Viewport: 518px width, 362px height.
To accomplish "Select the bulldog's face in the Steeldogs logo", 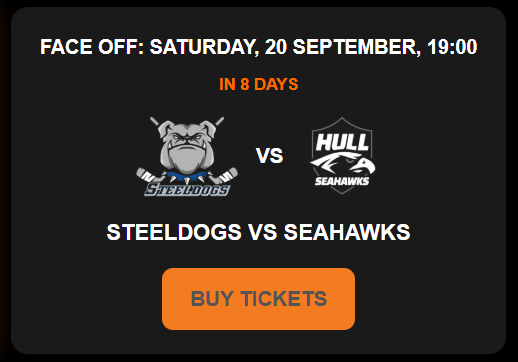I will pos(187,145).
